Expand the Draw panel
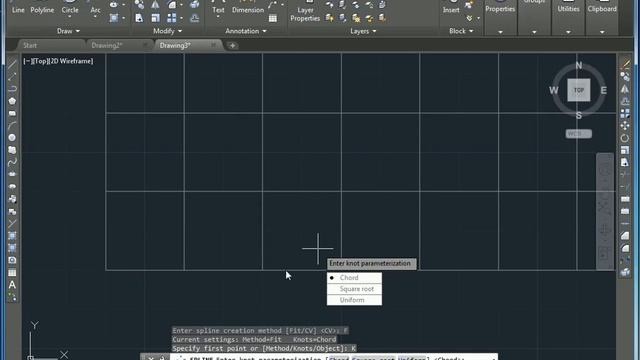Image resolution: width=640 pixels, height=360 pixels. (x=68, y=31)
